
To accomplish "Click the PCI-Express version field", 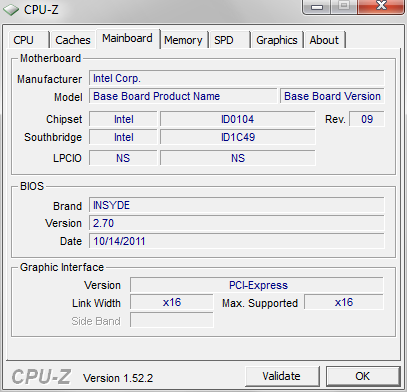I will (x=257, y=285).
